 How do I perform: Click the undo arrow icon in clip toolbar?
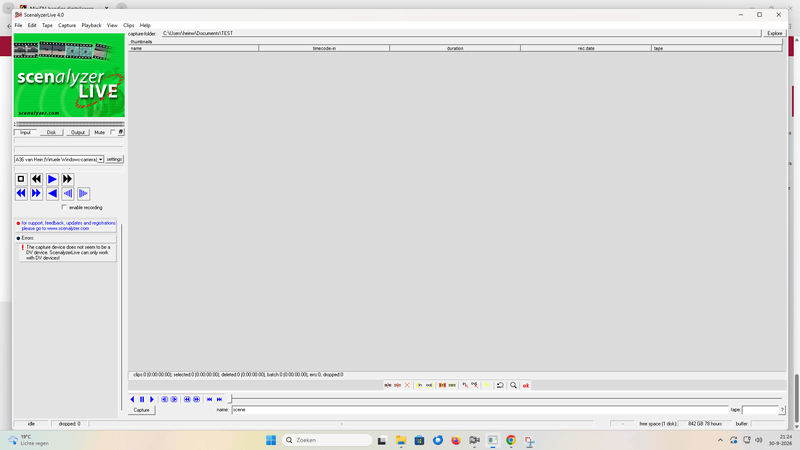[501, 385]
